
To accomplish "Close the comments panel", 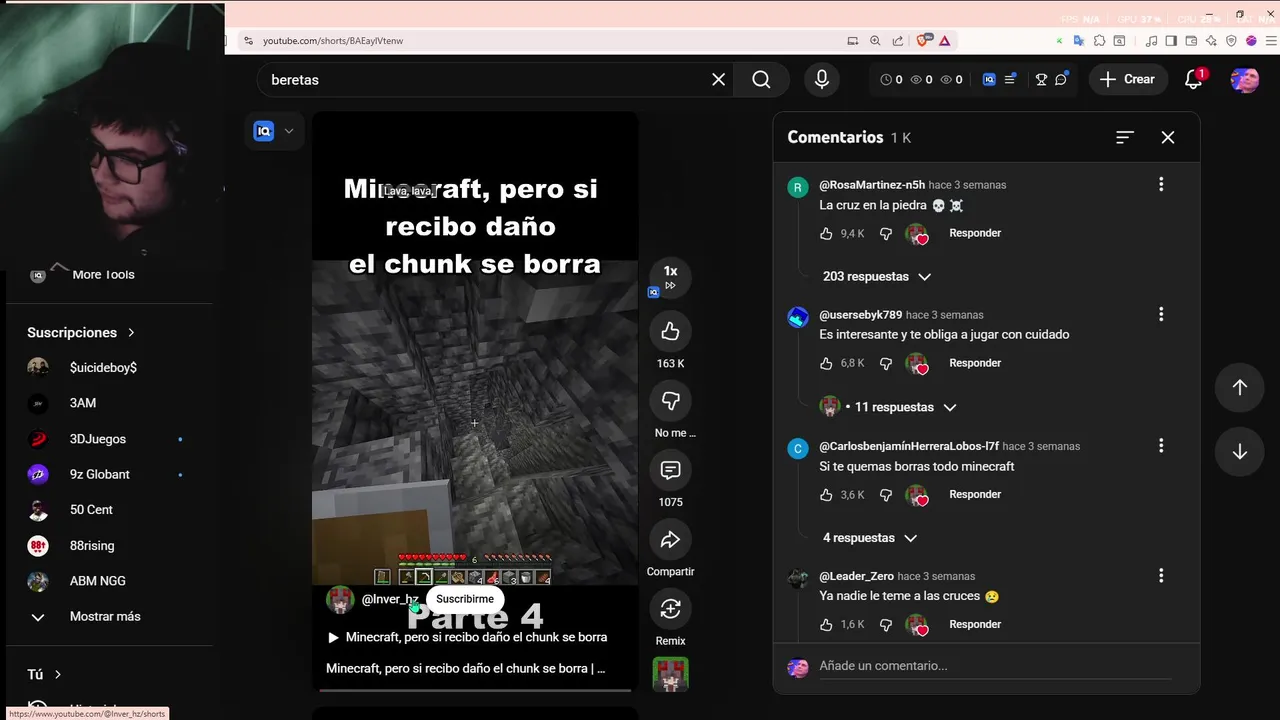I will (x=1168, y=137).
